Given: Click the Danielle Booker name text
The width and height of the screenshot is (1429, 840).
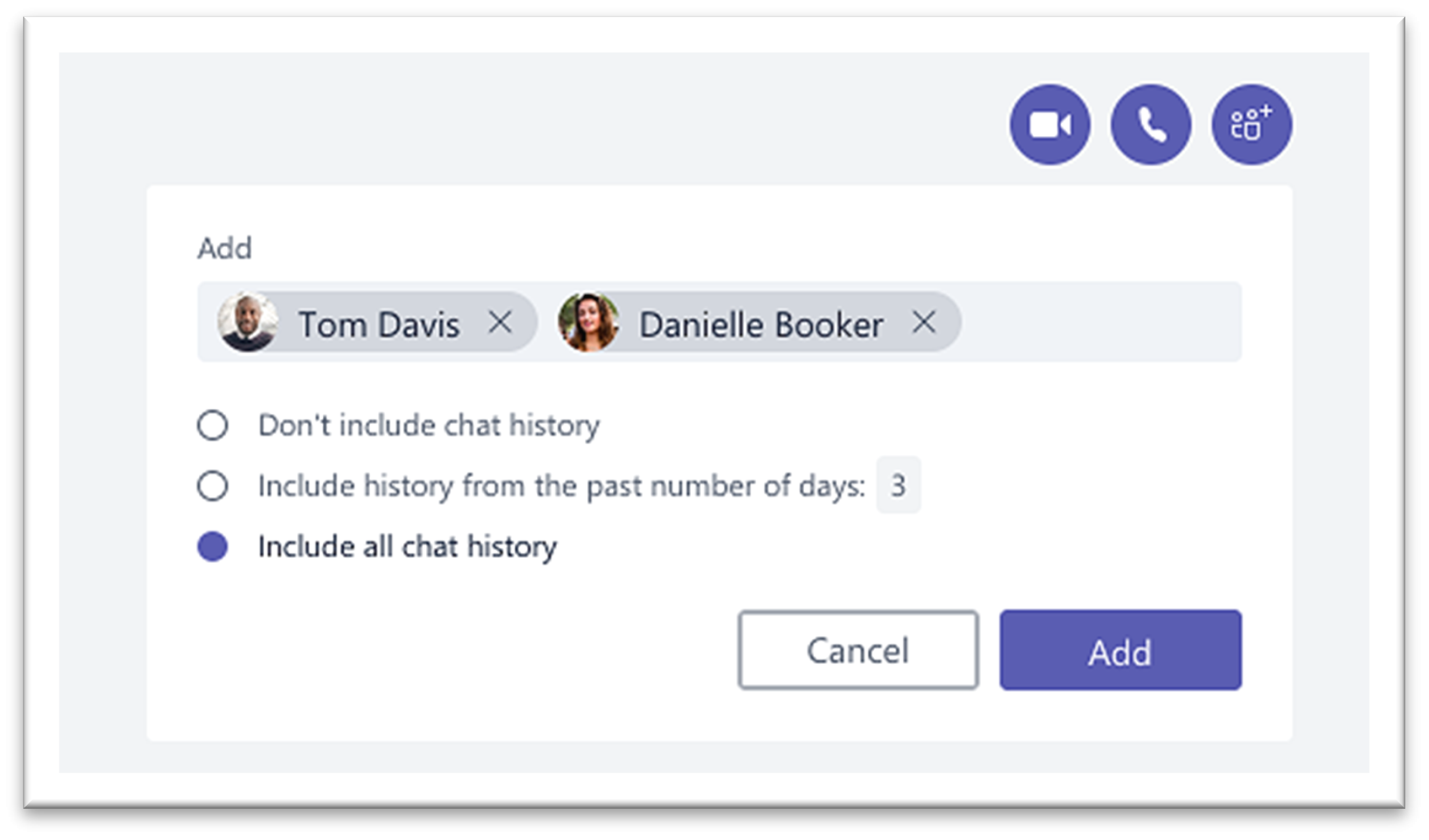Looking at the screenshot, I should pyautogui.click(x=761, y=325).
